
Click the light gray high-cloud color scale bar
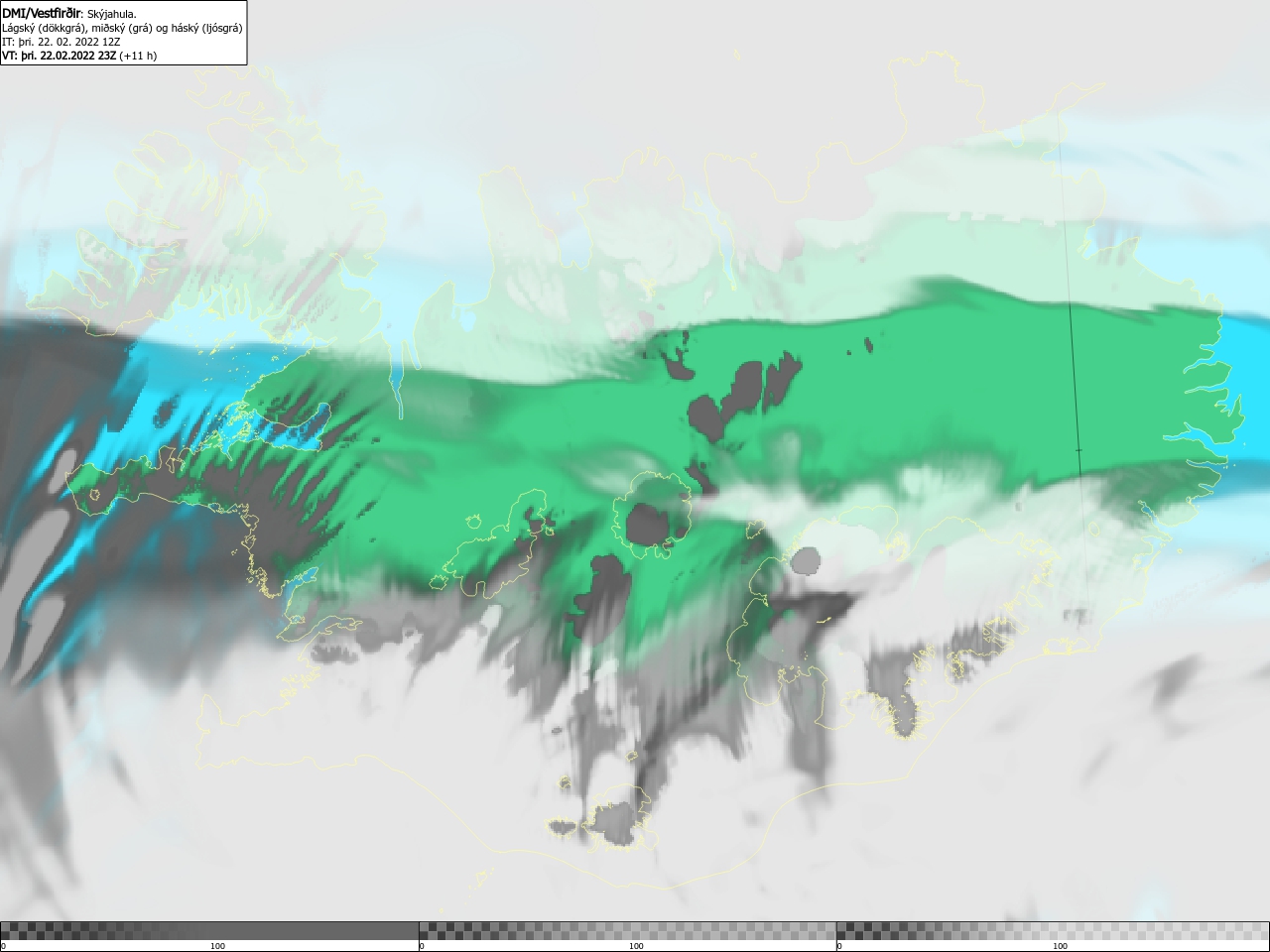click(x=1053, y=931)
